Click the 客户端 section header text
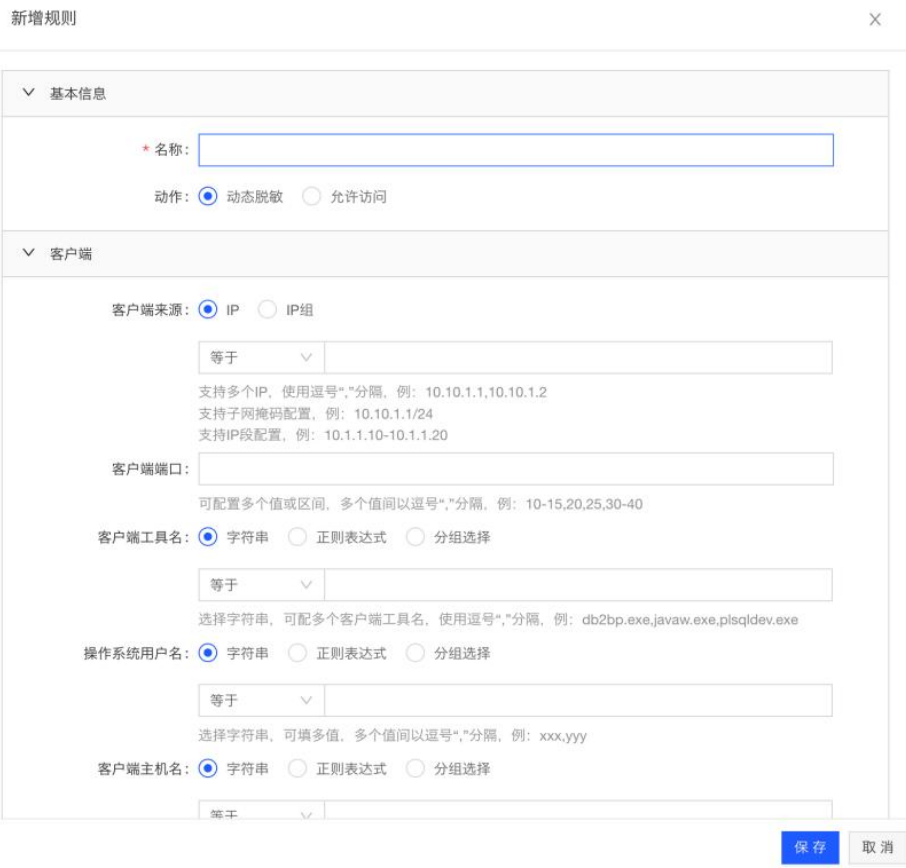The width and height of the screenshot is (906, 868). (x=70, y=254)
